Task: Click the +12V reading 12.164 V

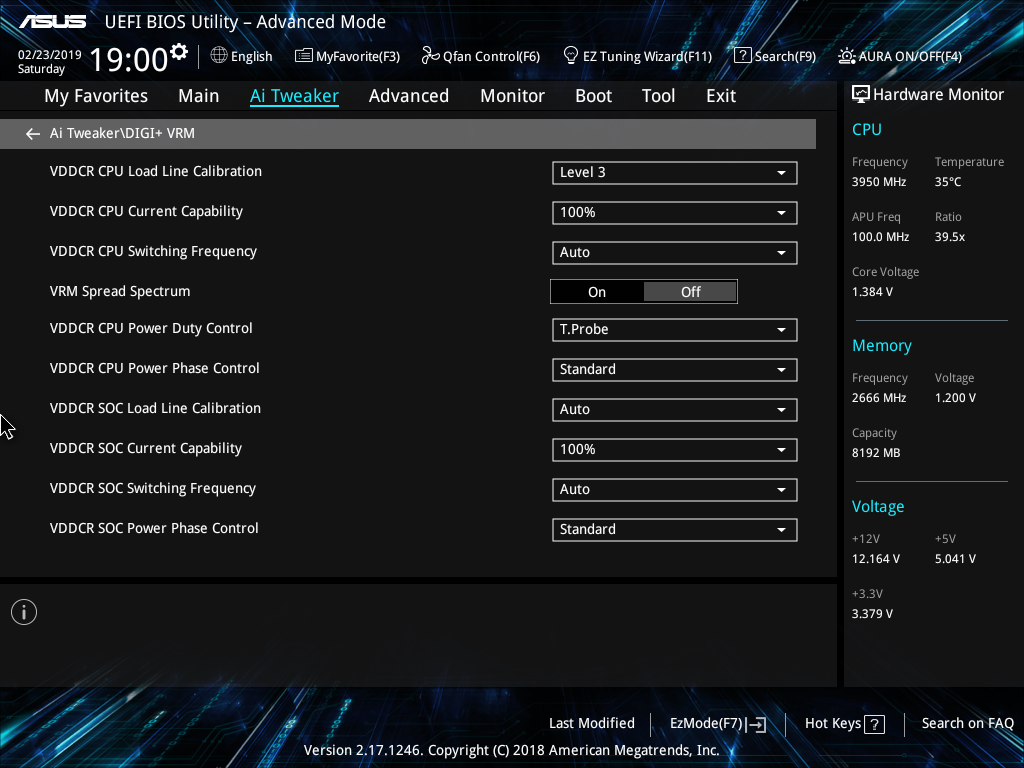Action: point(876,559)
